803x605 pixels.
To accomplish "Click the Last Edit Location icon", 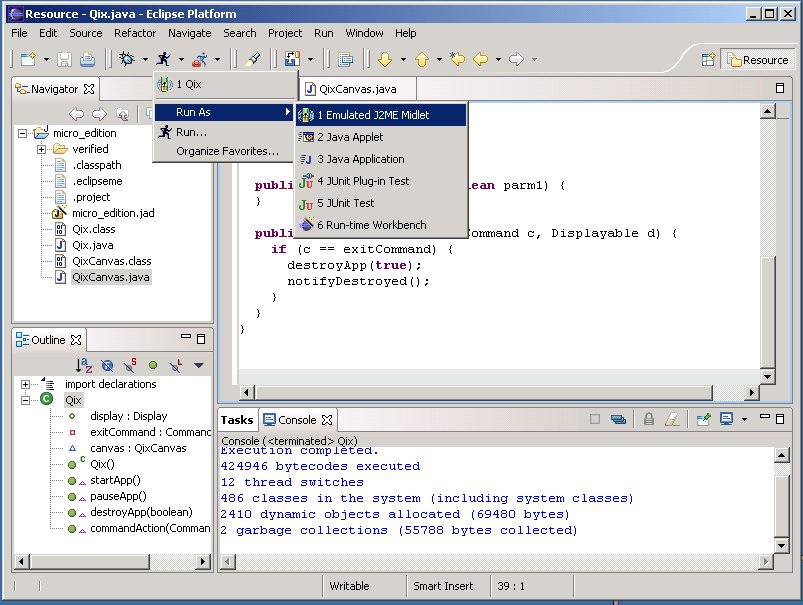I will point(457,59).
